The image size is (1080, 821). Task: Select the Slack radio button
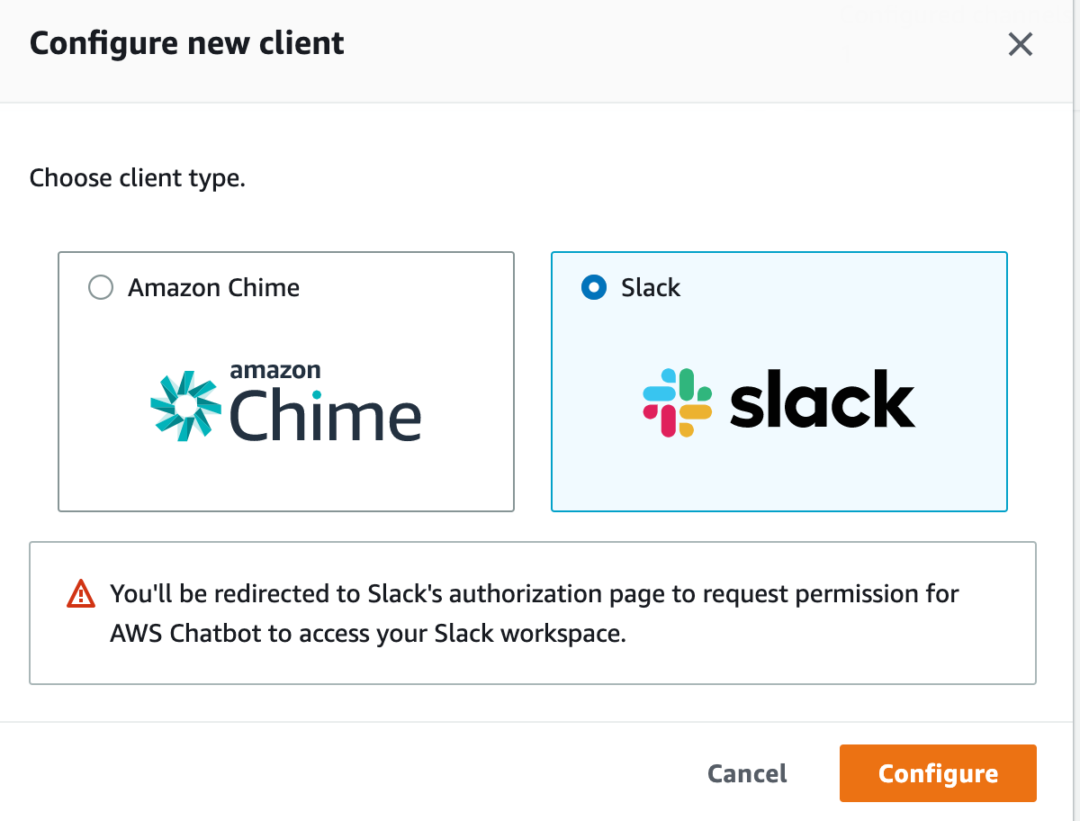point(593,287)
